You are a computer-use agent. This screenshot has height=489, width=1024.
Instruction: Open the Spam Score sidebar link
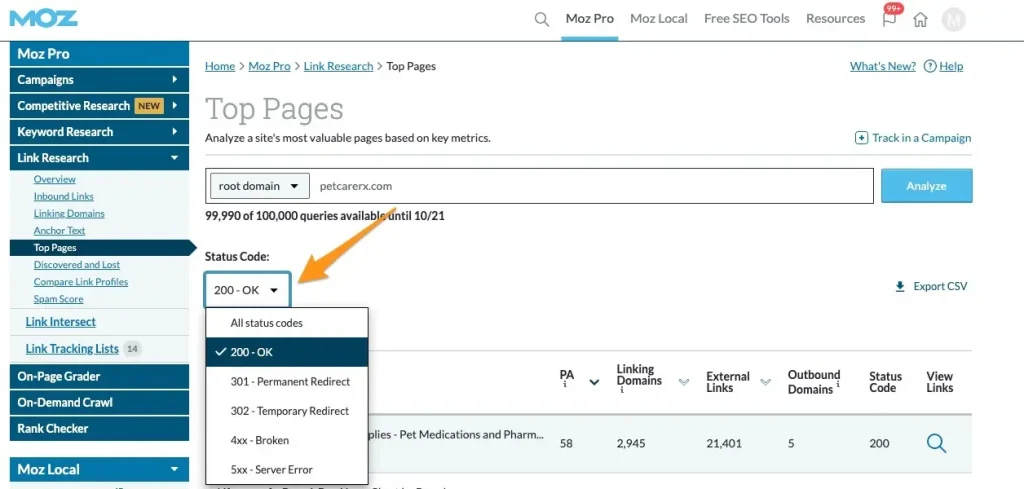[x=58, y=299]
